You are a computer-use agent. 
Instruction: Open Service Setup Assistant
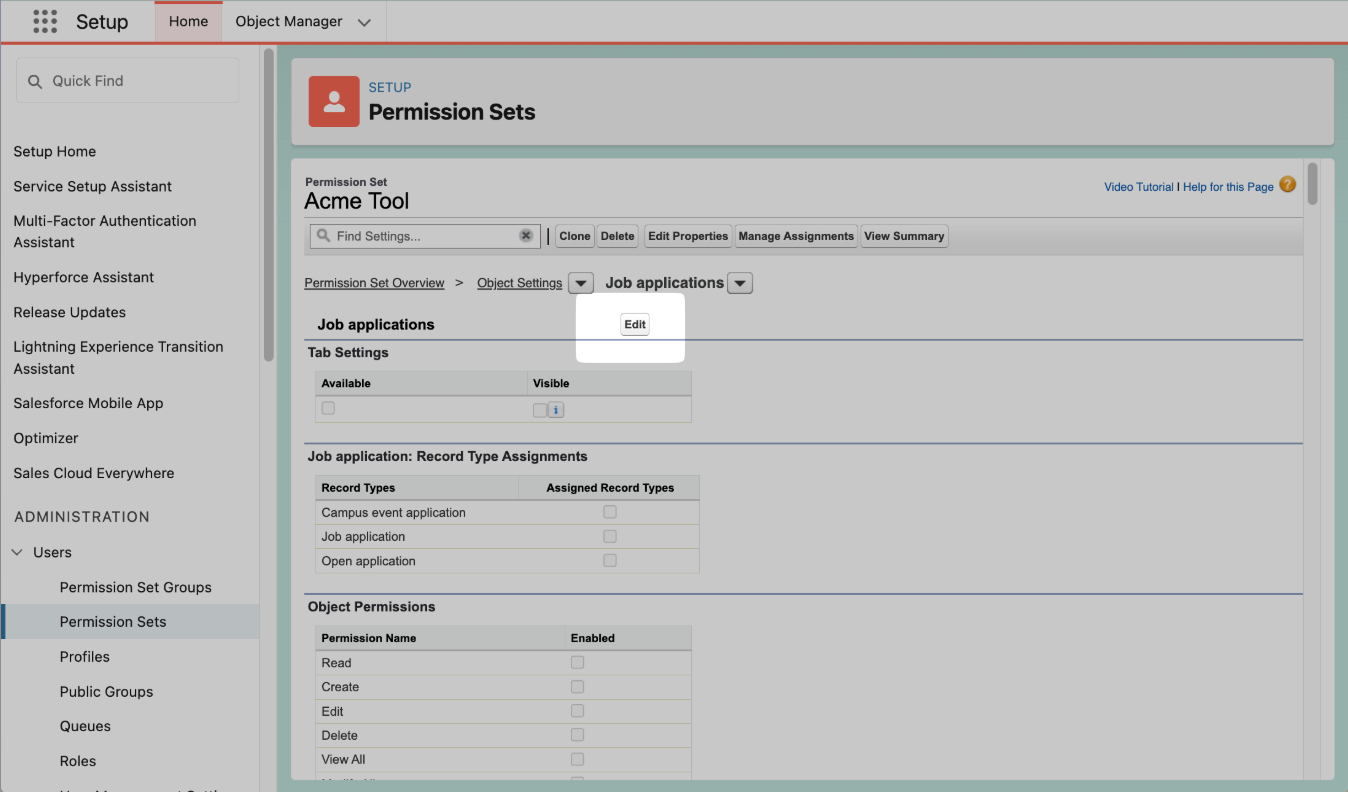click(x=93, y=187)
